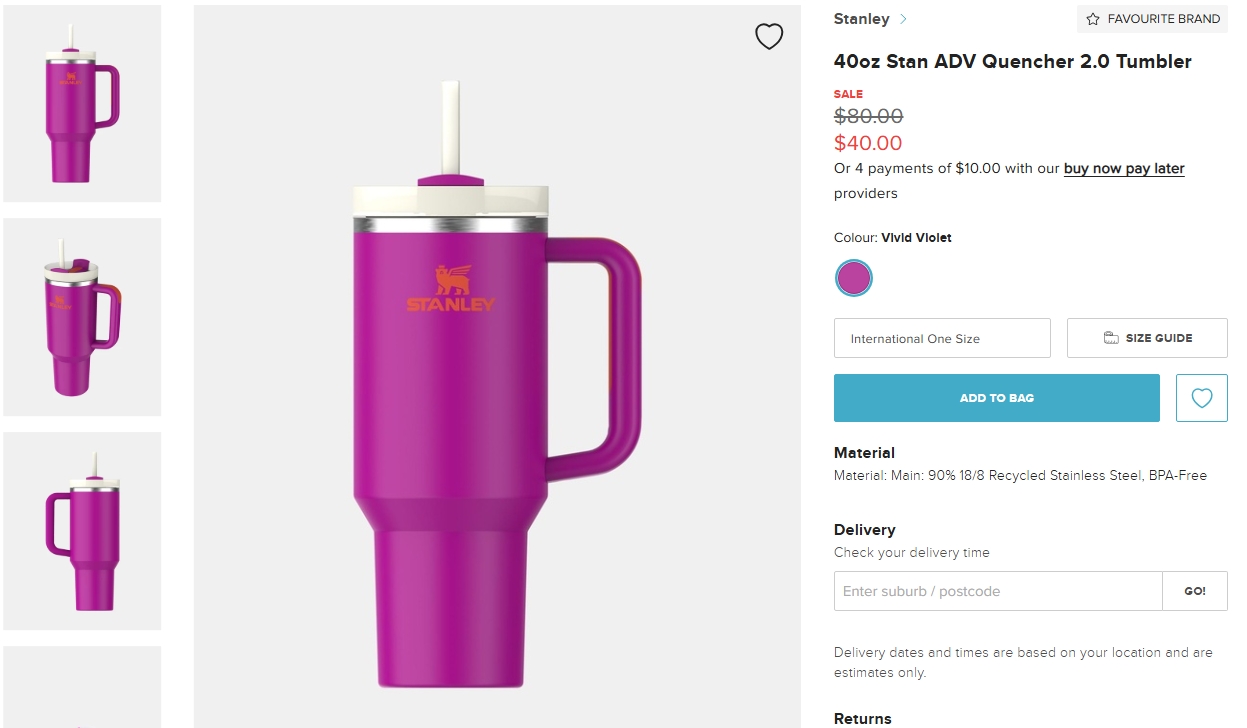
Task: Click the size guide ruler icon
Action: [1111, 338]
